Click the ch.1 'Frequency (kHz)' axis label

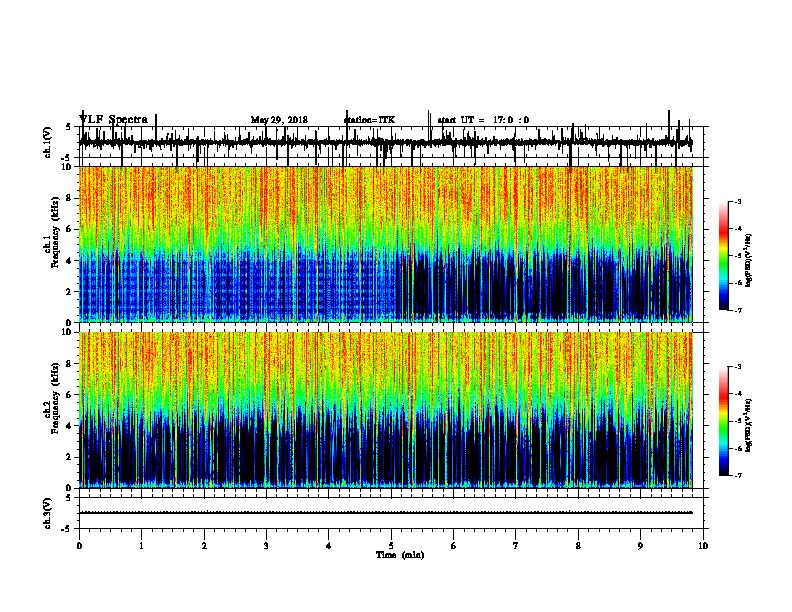pyautogui.click(x=55, y=233)
